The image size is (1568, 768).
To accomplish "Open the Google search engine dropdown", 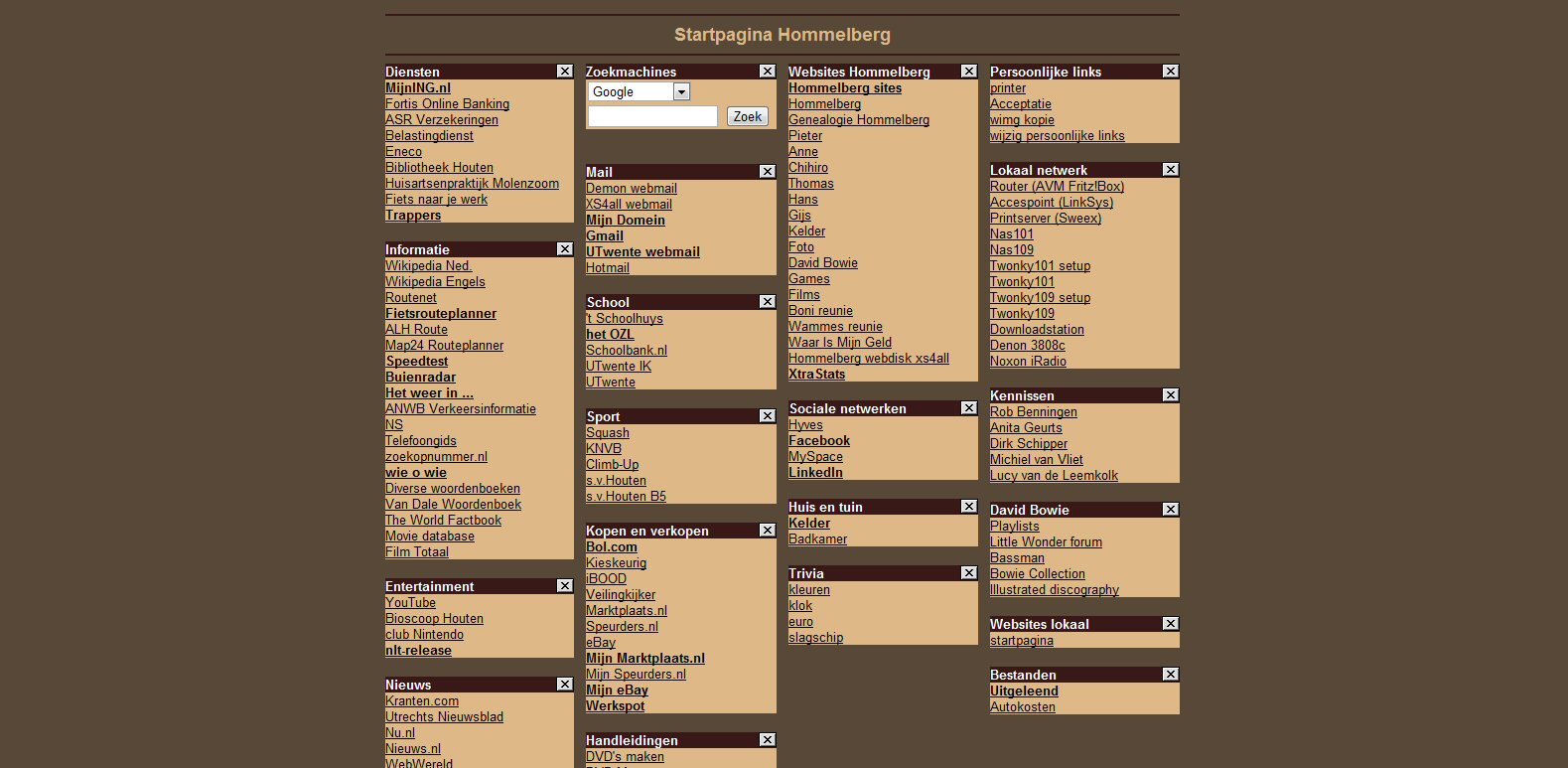I will coord(681,91).
